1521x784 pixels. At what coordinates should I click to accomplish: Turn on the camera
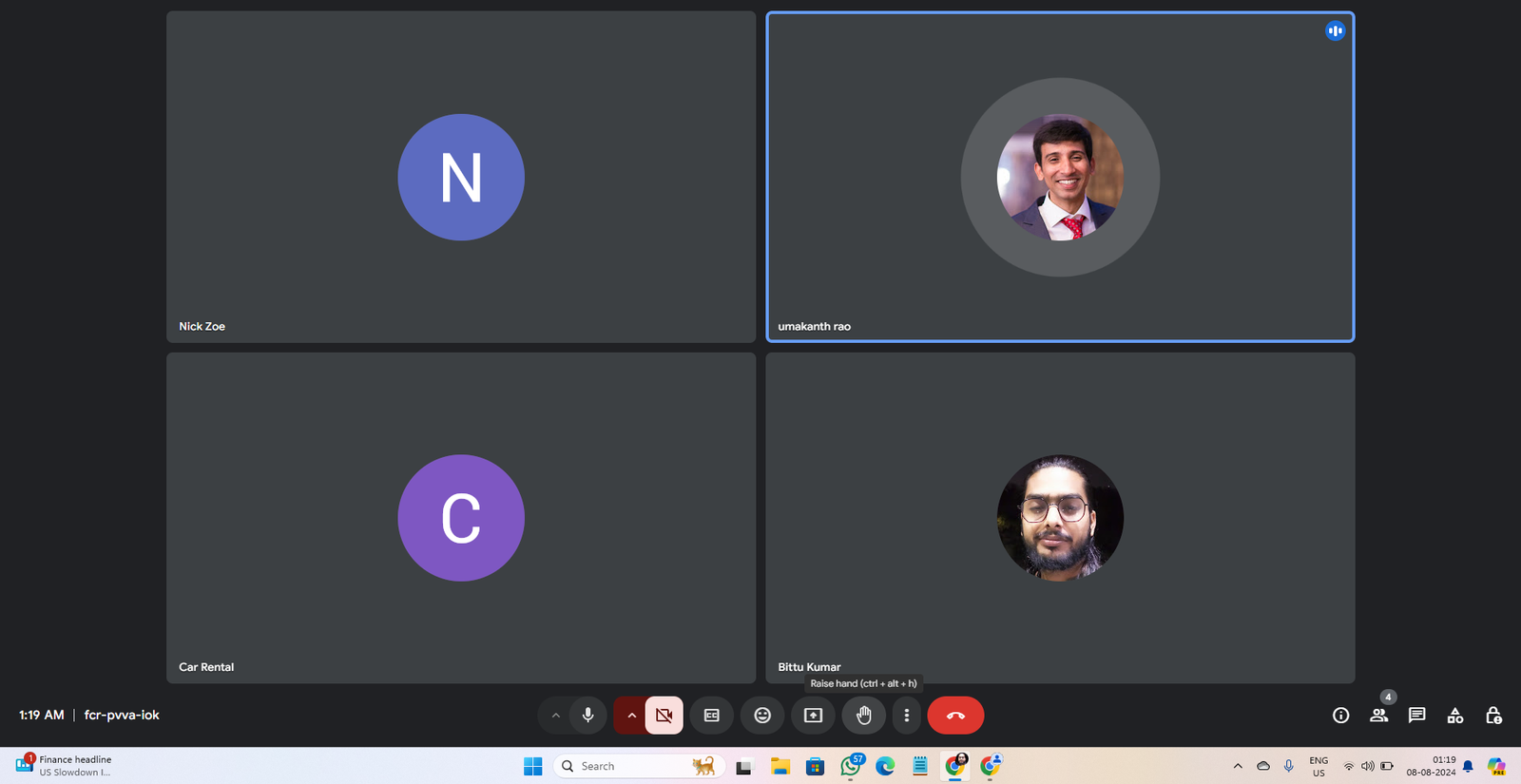coord(664,716)
